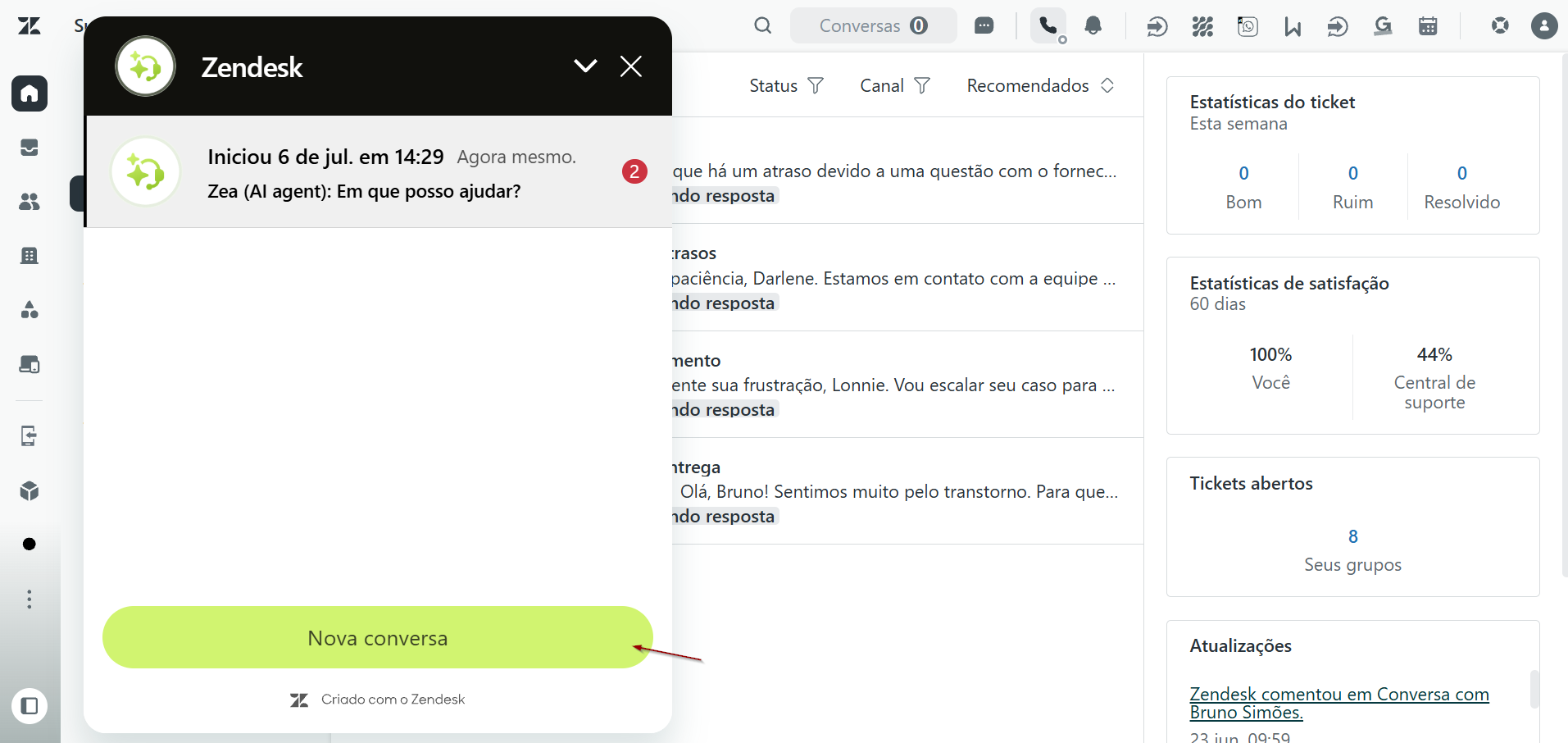Click the Zendesk logo in the sidebar
Viewport: 1568px width, 743px height.
[30, 26]
